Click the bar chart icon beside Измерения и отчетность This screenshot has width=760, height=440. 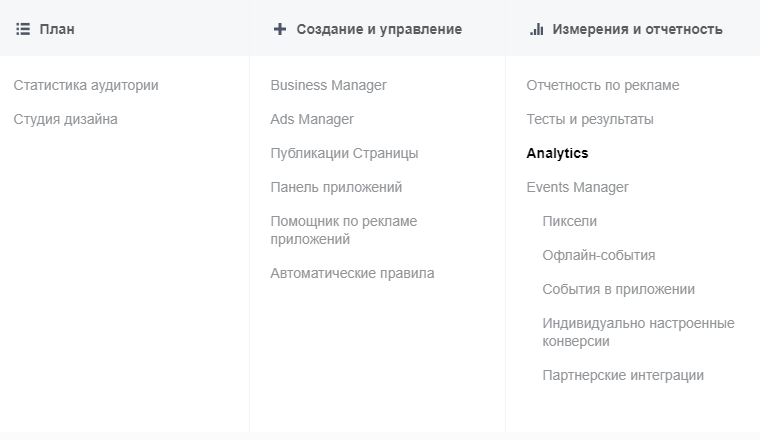(x=536, y=29)
